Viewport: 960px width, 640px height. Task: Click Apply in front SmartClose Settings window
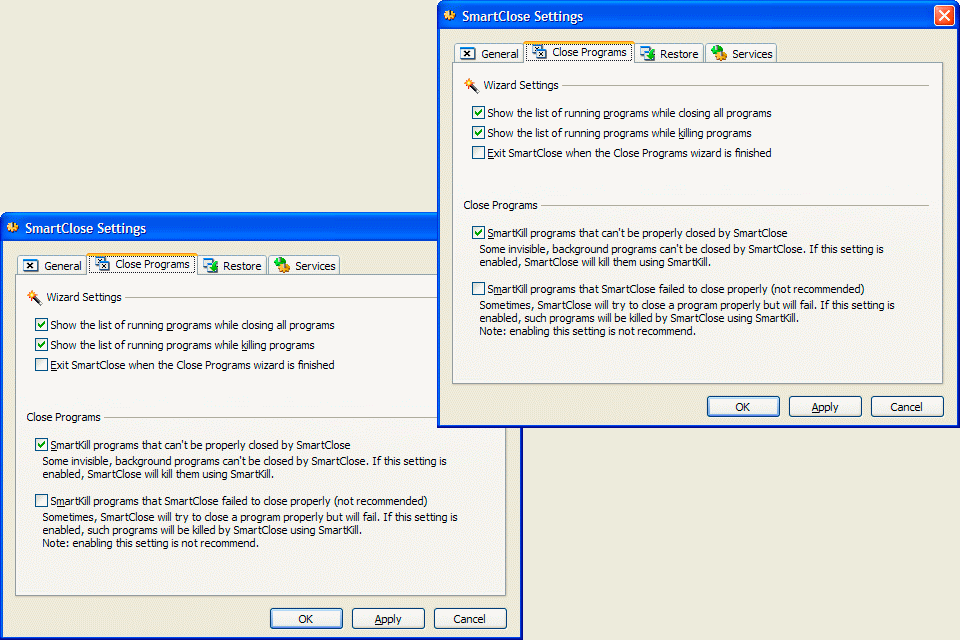(x=825, y=407)
